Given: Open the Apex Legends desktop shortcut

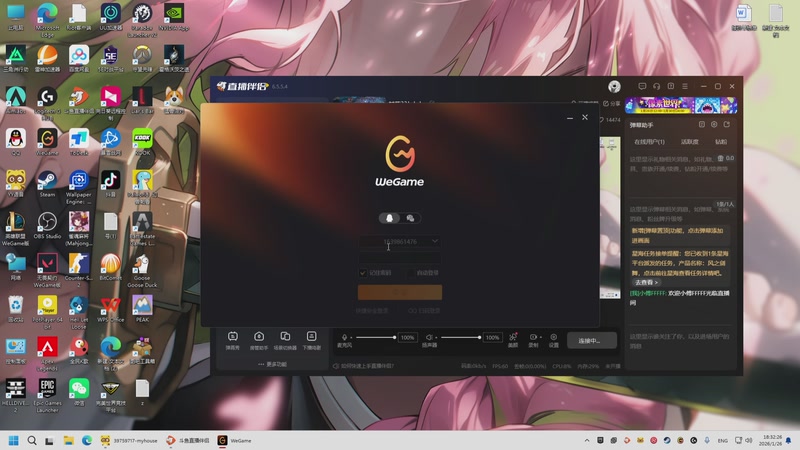Looking at the screenshot, I should (x=47, y=354).
